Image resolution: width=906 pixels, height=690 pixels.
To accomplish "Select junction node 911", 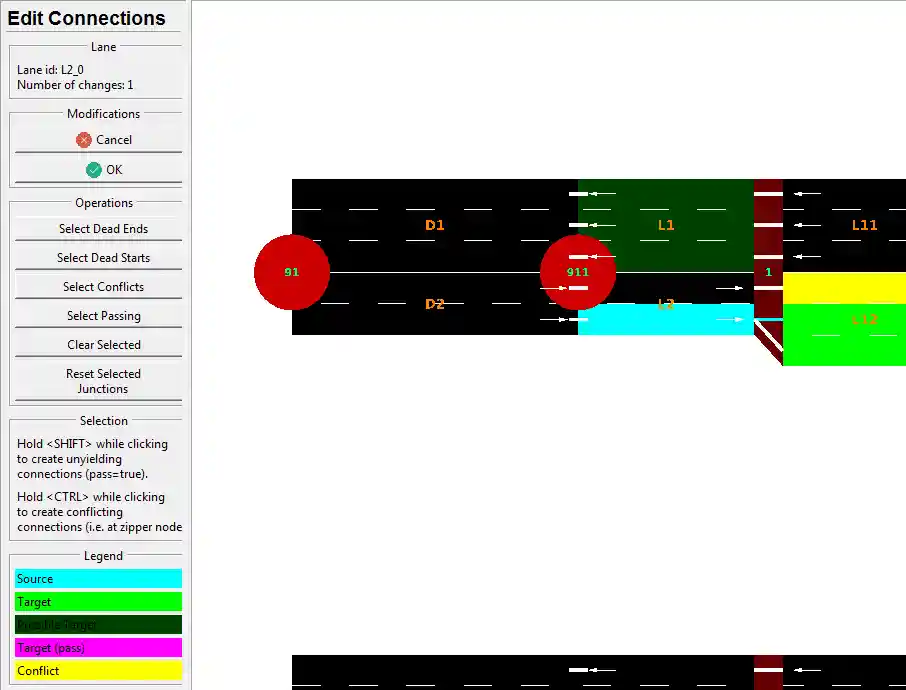I will pyautogui.click(x=578, y=272).
